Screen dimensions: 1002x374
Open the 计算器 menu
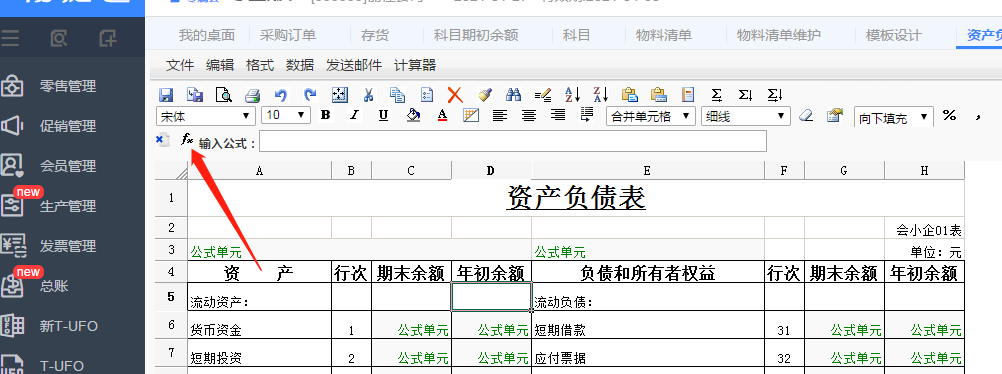[x=415, y=65]
